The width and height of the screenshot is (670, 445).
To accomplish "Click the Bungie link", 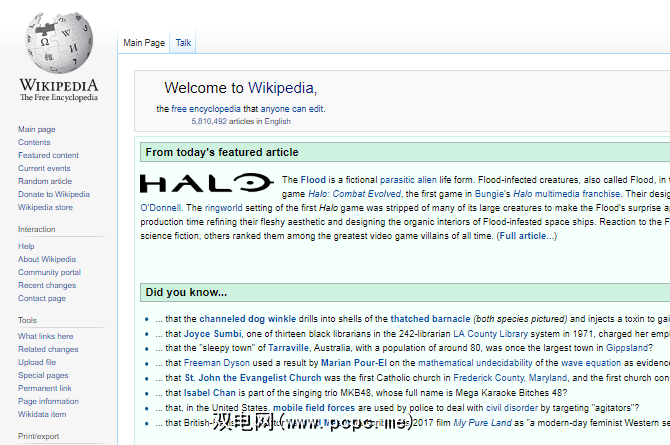I will pyautogui.click(x=489, y=194).
